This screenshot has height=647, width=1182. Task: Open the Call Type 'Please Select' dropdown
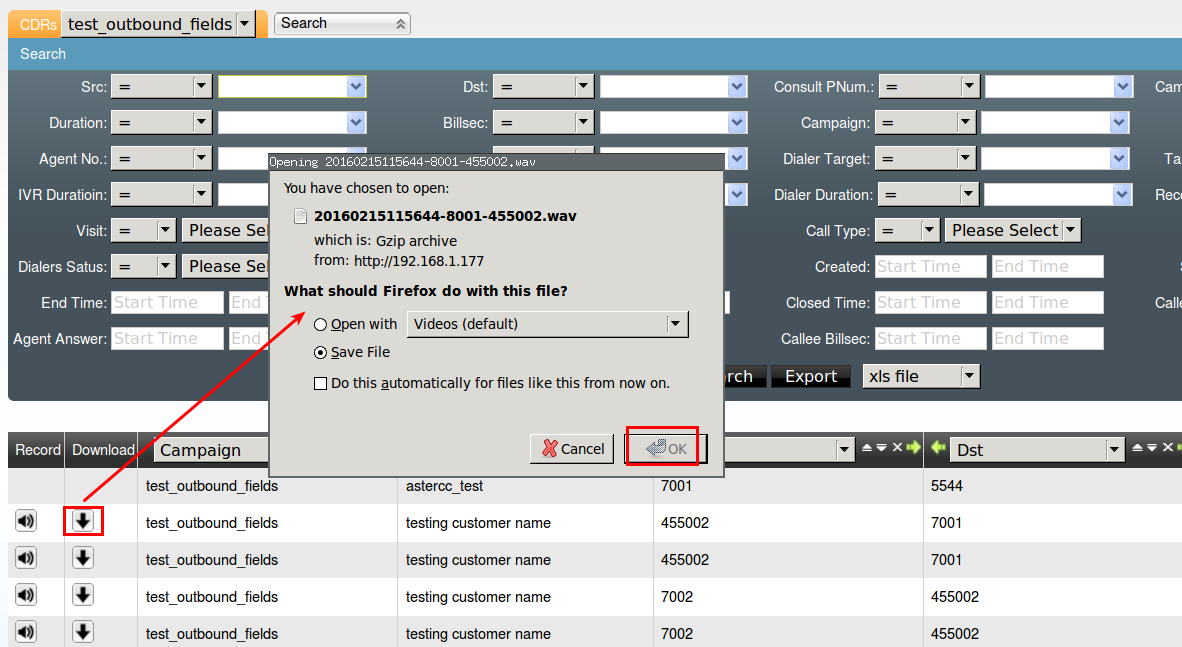tap(1012, 231)
